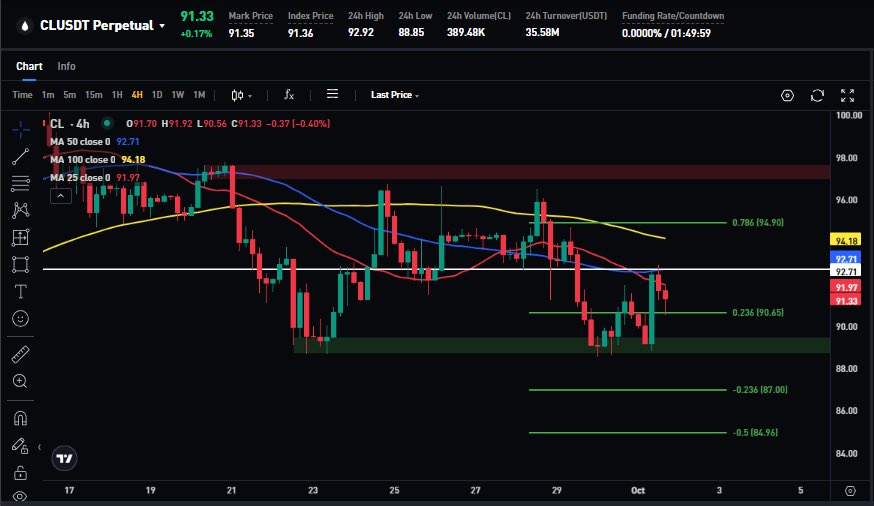Click the yellow 94.18 price axis tag
874x506 pixels.
[x=846, y=241]
